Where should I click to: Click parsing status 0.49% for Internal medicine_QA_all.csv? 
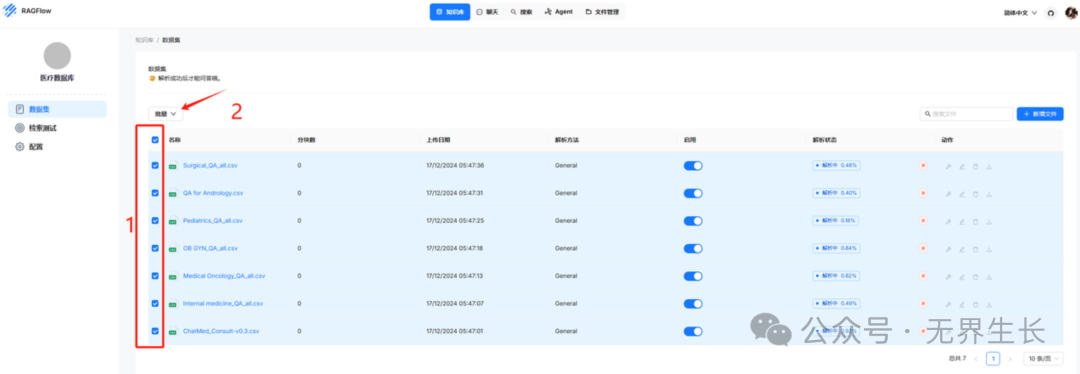coord(836,303)
